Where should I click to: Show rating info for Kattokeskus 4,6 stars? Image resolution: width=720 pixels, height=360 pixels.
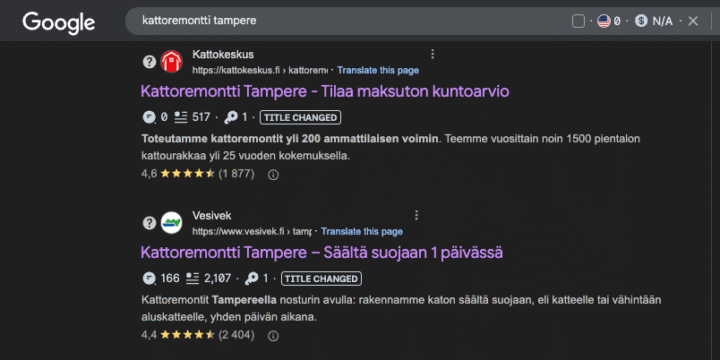click(x=273, y=175)
